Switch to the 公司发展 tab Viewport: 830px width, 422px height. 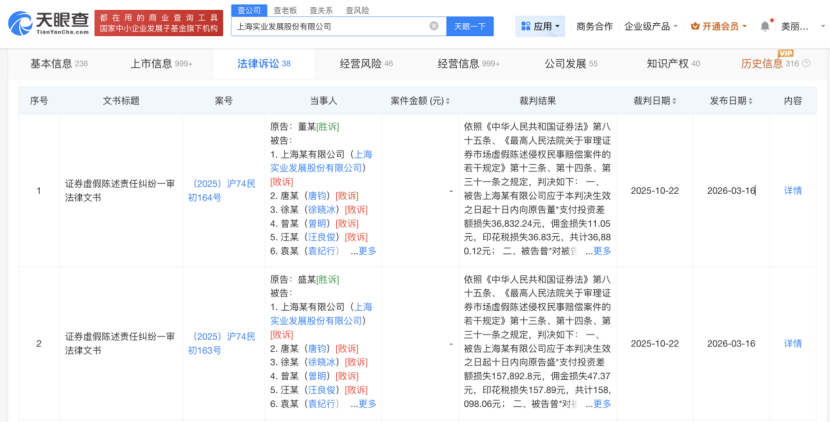point(571,64)
